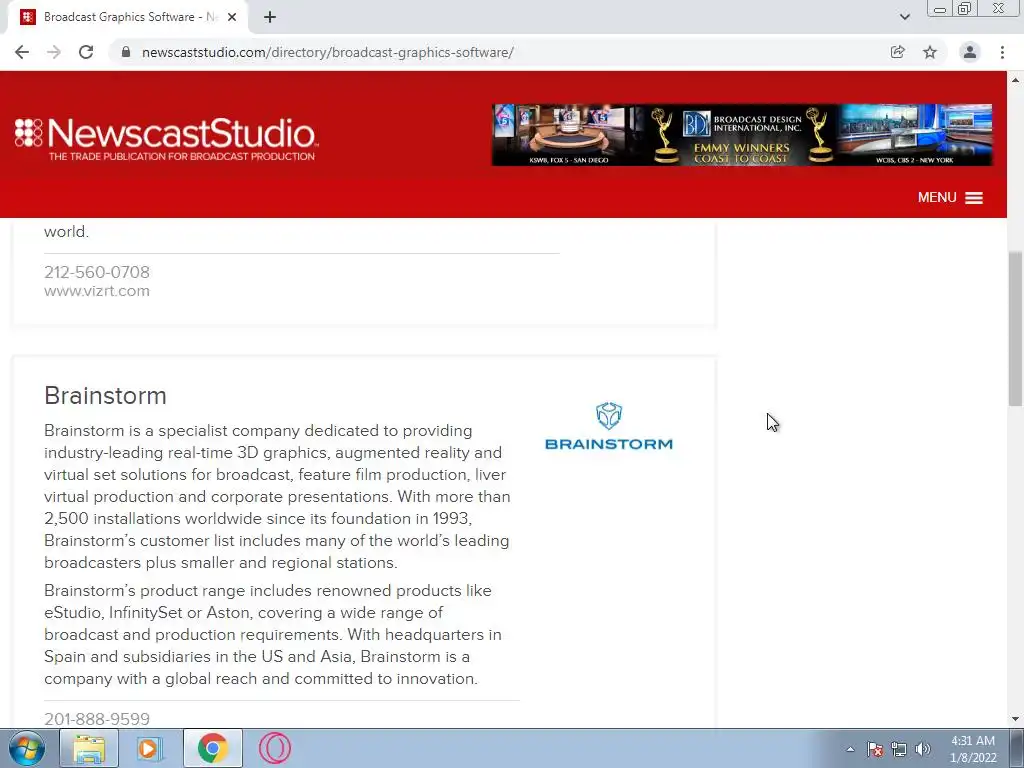Click the browser forward arrow
Screen dimensions: 1024x768
[x=54, y=52]
